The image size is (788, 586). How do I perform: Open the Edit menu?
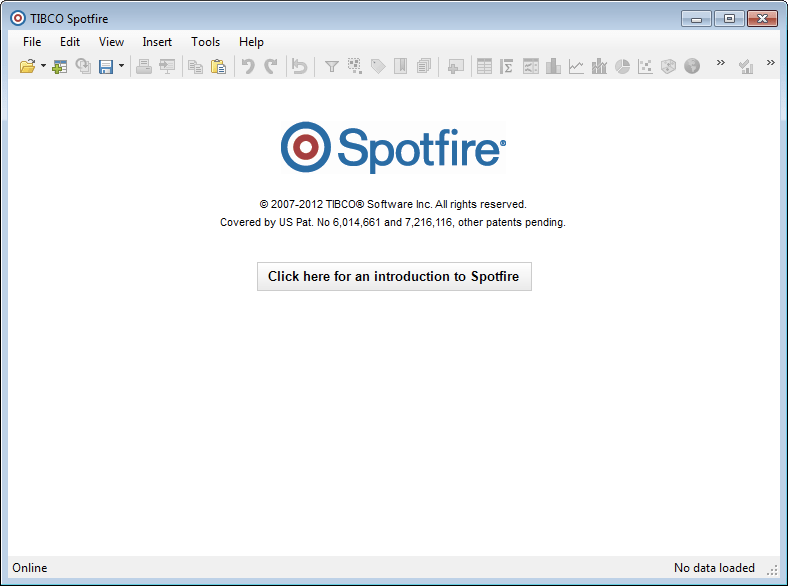tap(70, 42)
